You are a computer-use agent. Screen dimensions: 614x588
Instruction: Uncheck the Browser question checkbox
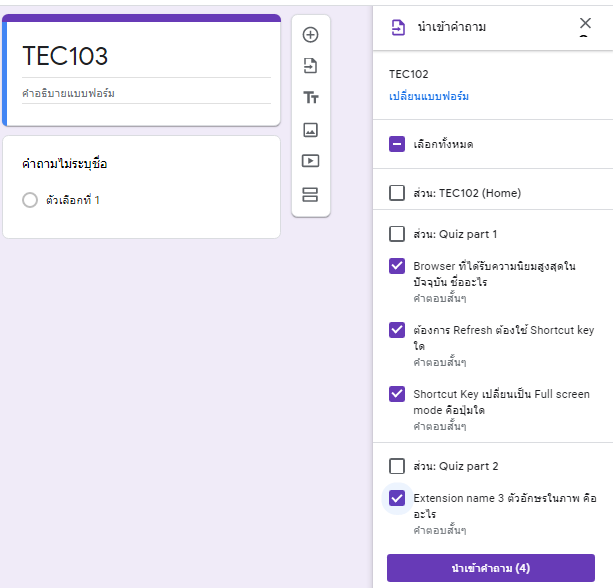coord(397,266)
